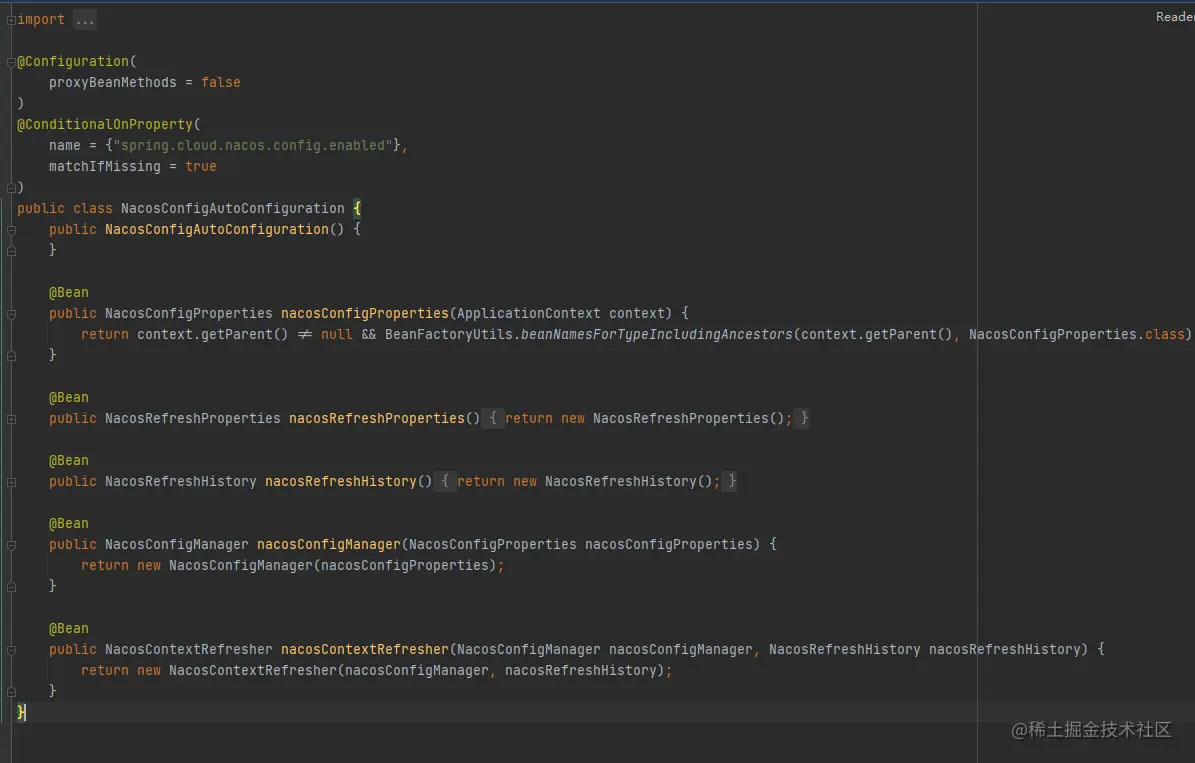This screenshot has width=1195, height=763.
Task: Collapse the nacosConfigProperties method fold marker
Action: 11,313
